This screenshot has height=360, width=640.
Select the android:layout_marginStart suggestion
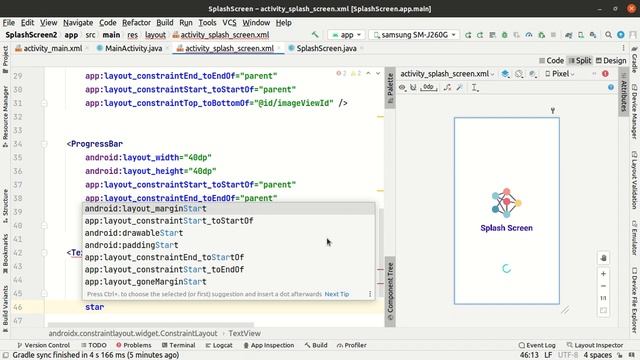[x=229, y=209]
